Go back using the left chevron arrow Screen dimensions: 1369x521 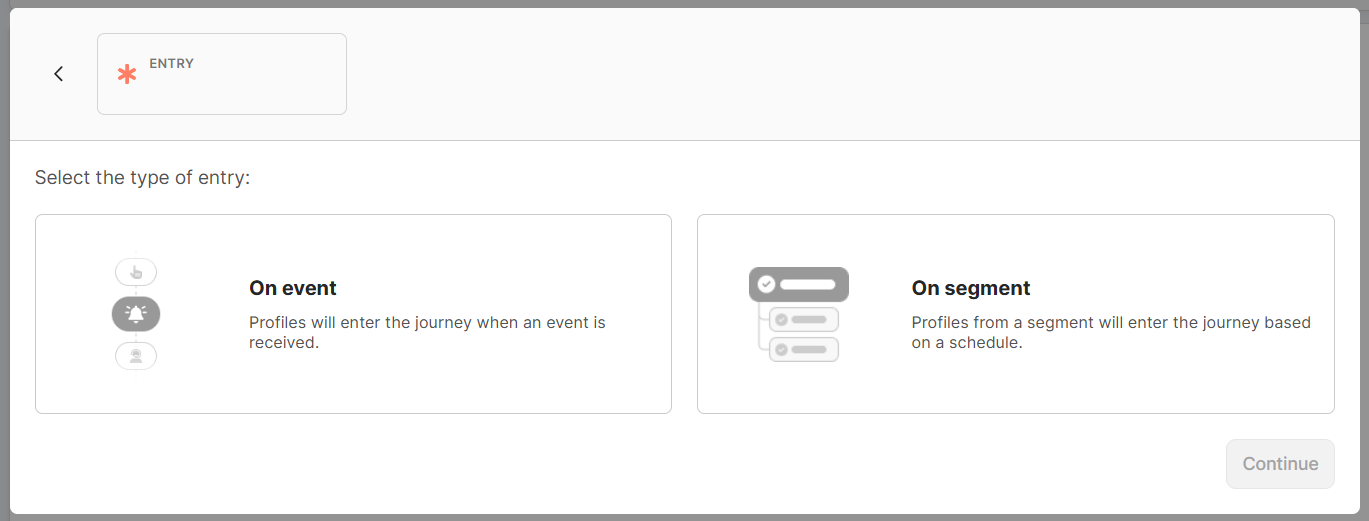(59, 73)
